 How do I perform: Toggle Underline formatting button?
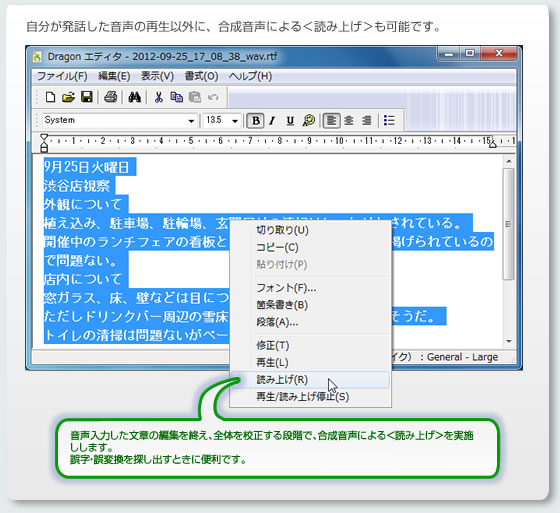(x=290, y=121)
